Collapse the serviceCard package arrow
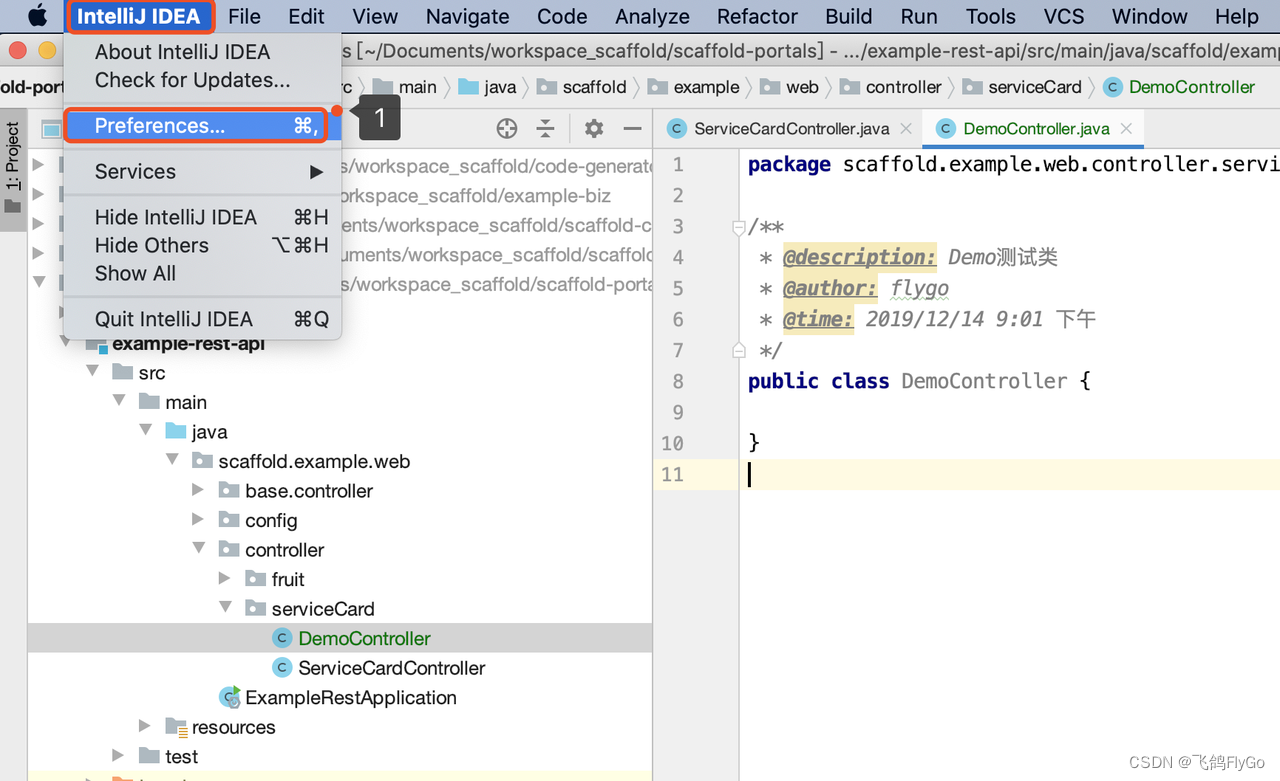The image size is (1280, 781). (x=225, y=607)
